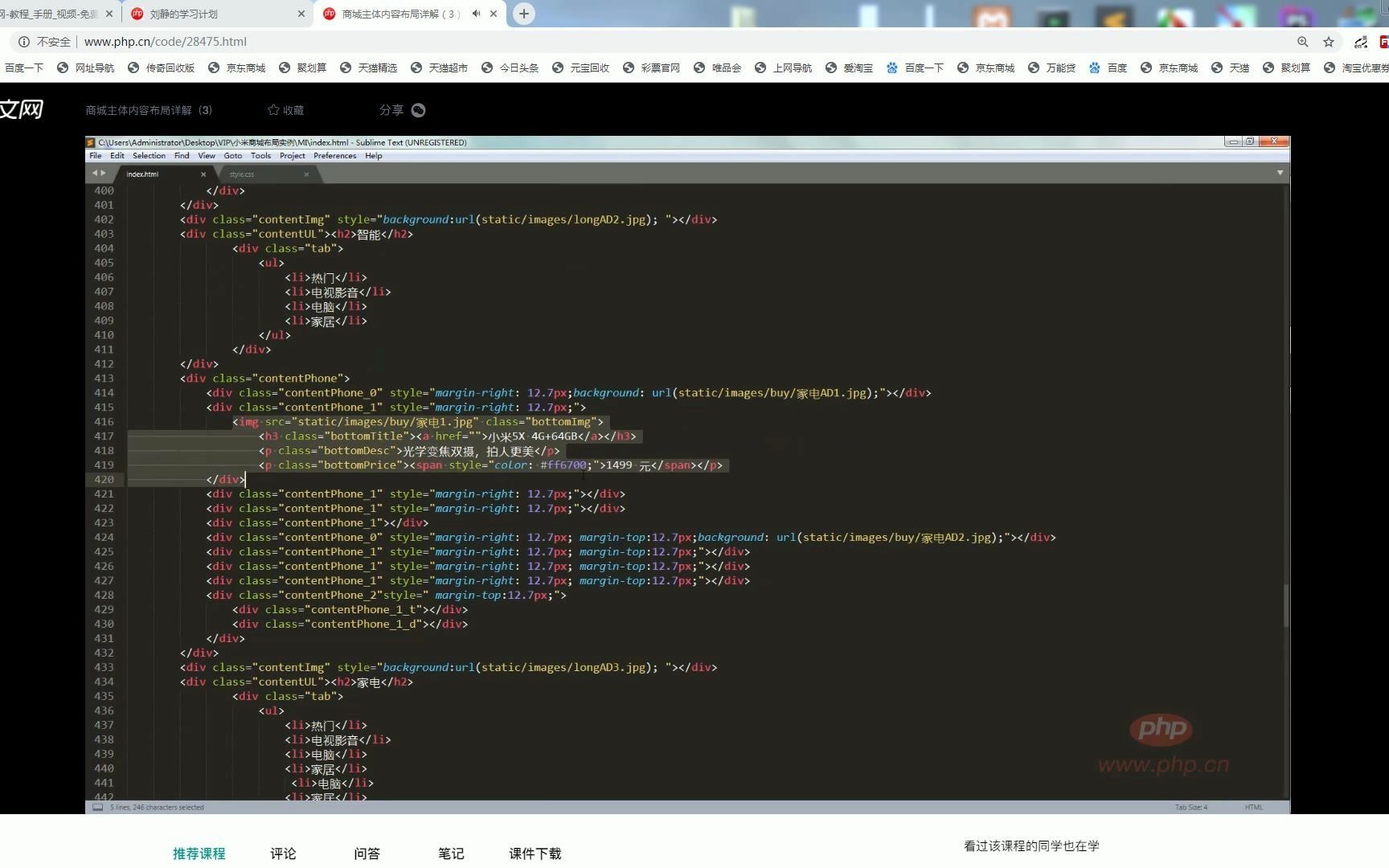Open the Tab Size: 4 status selector
Image resolution: width=1389 pixels, height=868 pixels.
[1191, 807]
